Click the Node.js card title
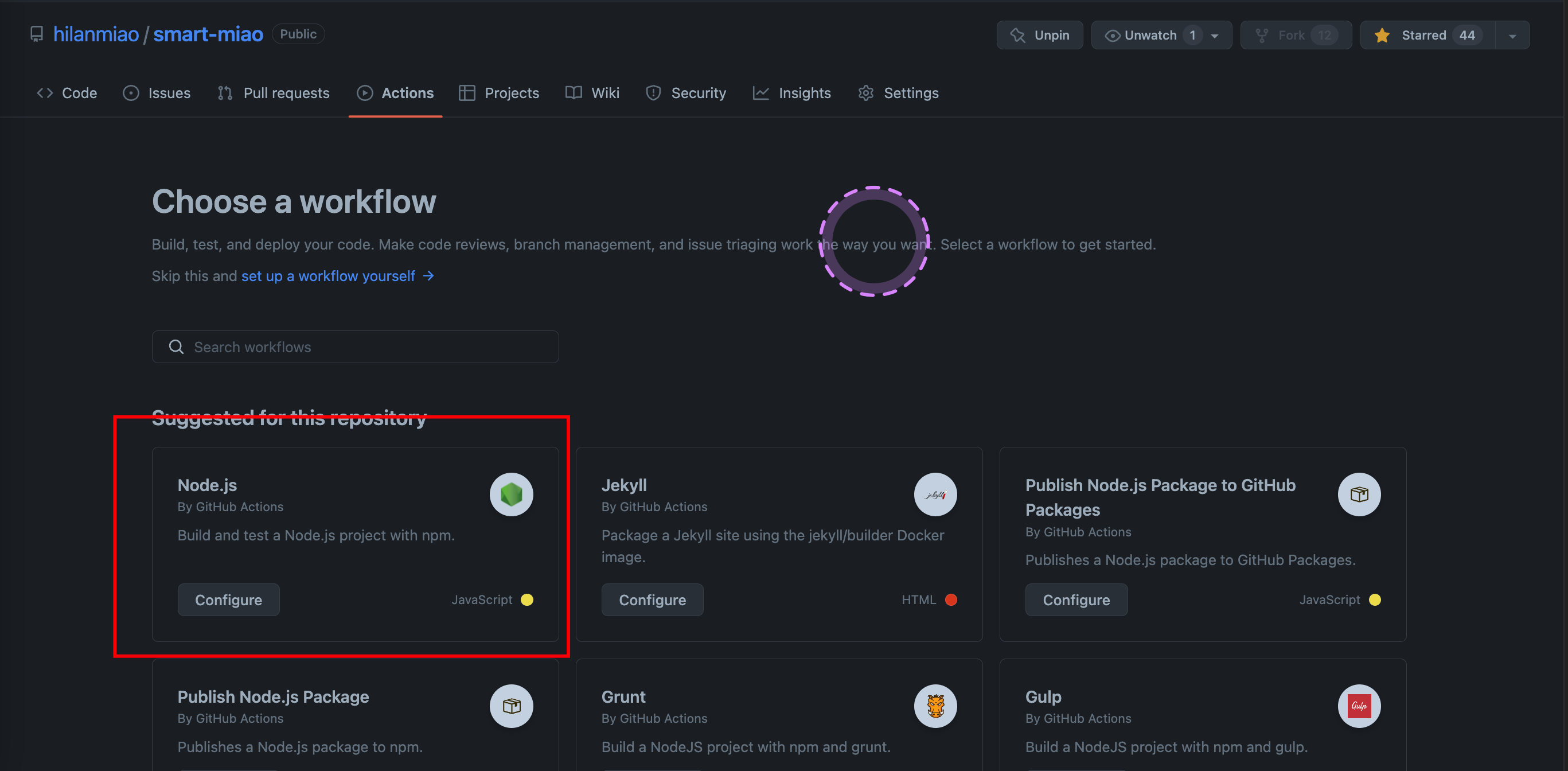 coord(207,485)
